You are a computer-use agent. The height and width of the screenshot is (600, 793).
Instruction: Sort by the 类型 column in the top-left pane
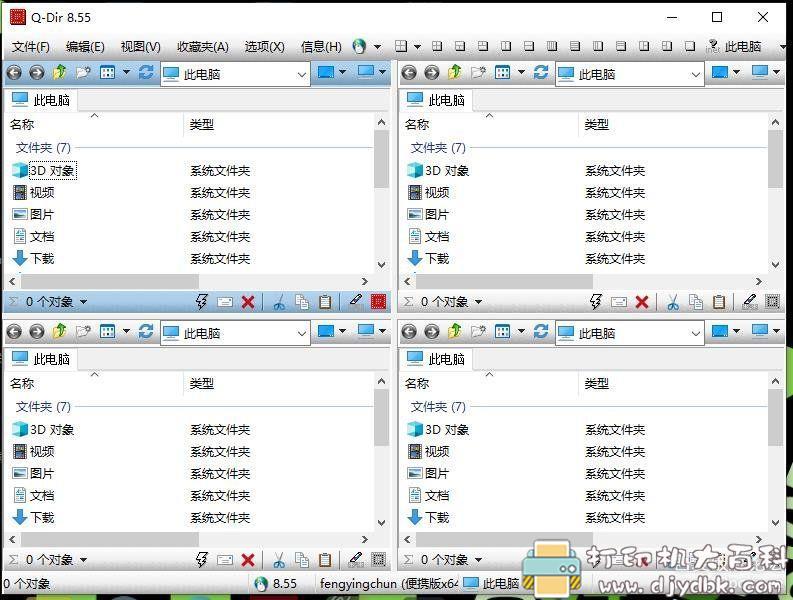point(201,124)
